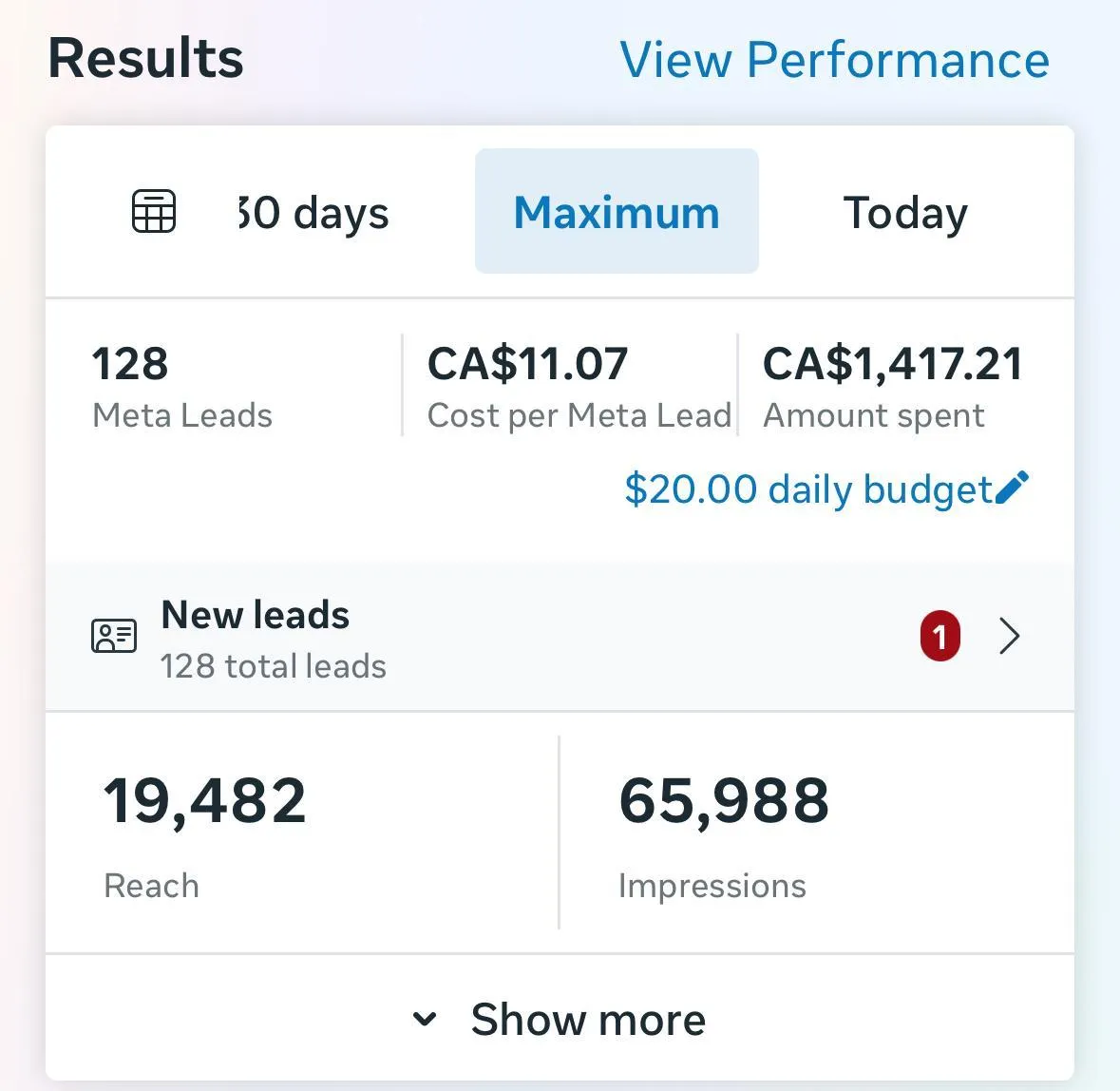Click the down chevron beside Show more

[x=425, y=1020]
